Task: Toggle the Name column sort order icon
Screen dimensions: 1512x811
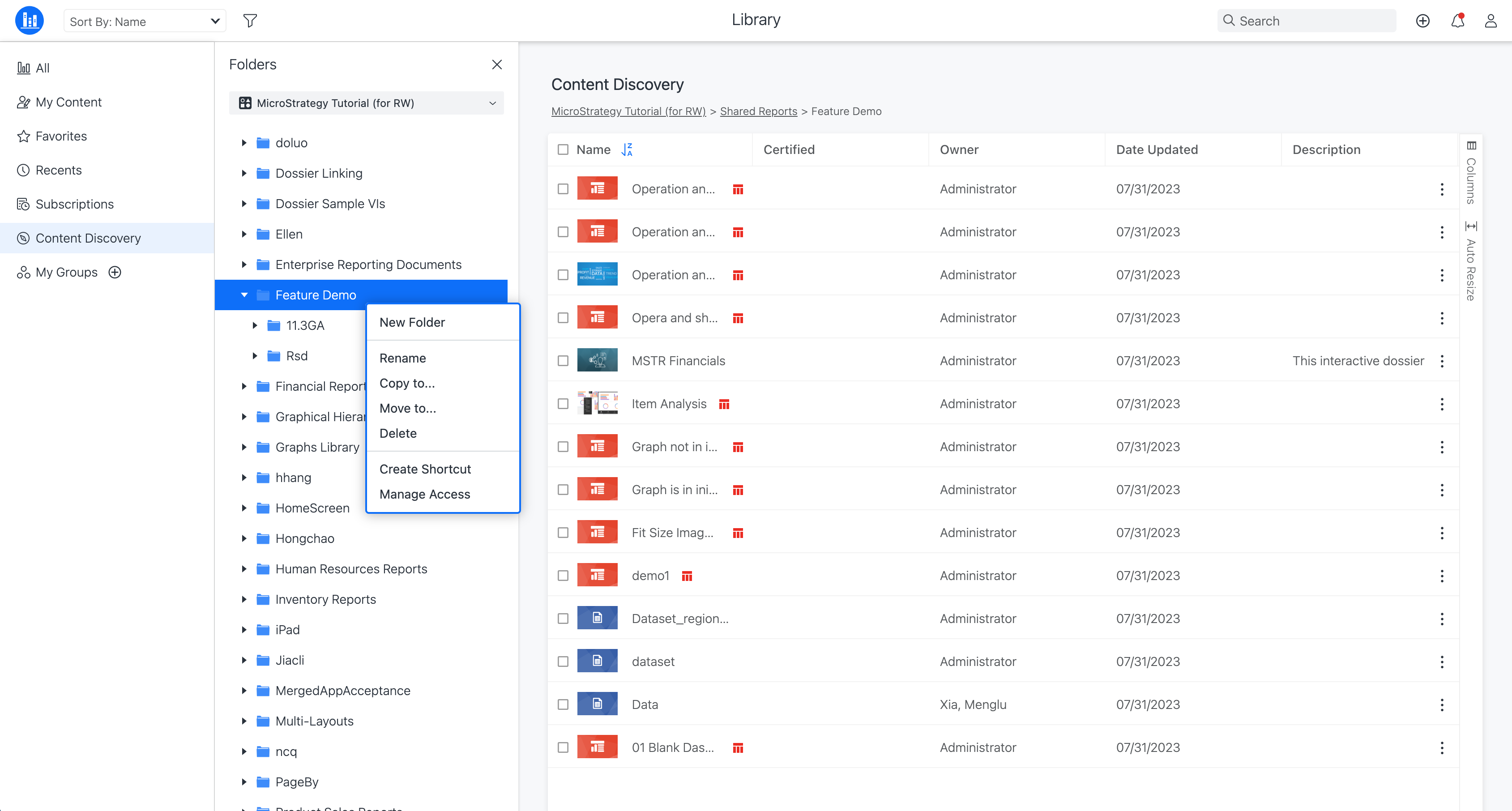Action: click(627, 149)
